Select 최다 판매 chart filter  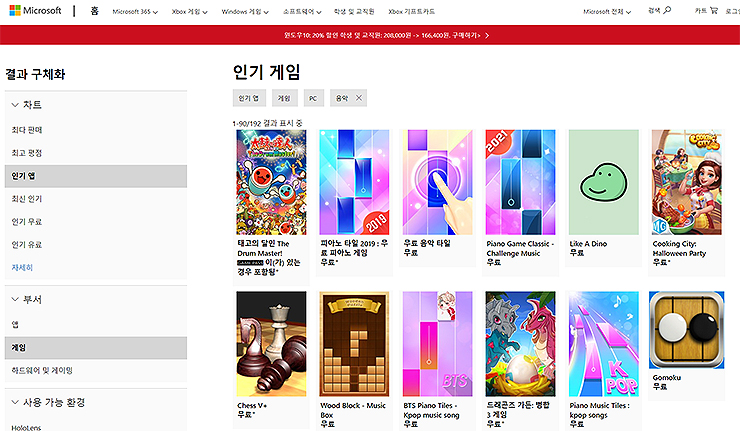point(27,130)
